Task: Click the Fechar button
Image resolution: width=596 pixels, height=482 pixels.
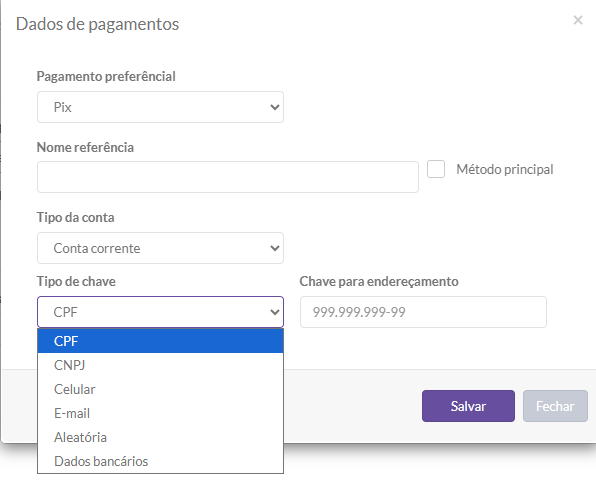Action: (x=555, y=406)
